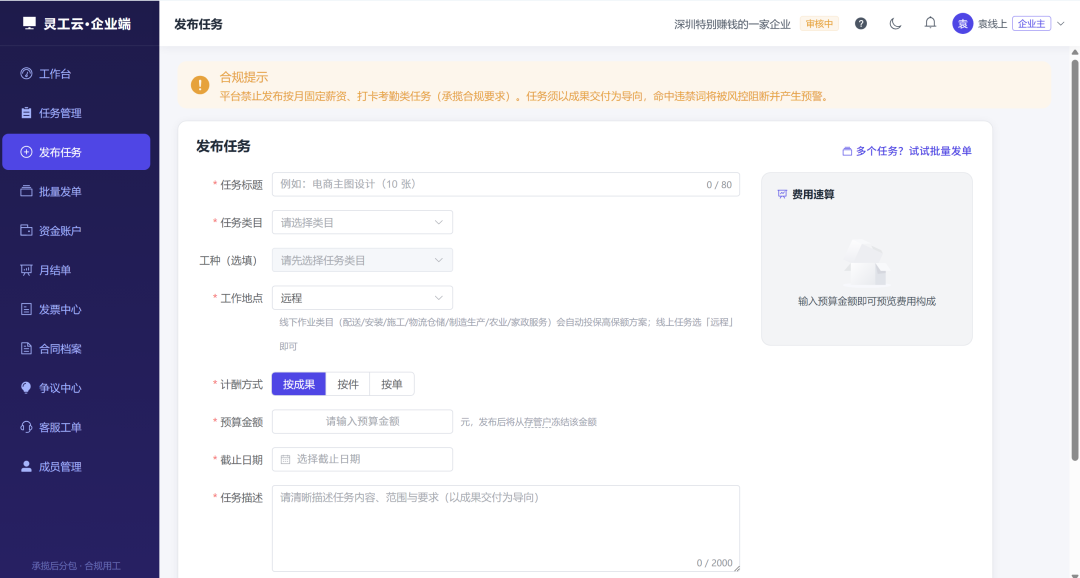
Task: Click the 客服工单 headset icon
Action: click(26, 427)
